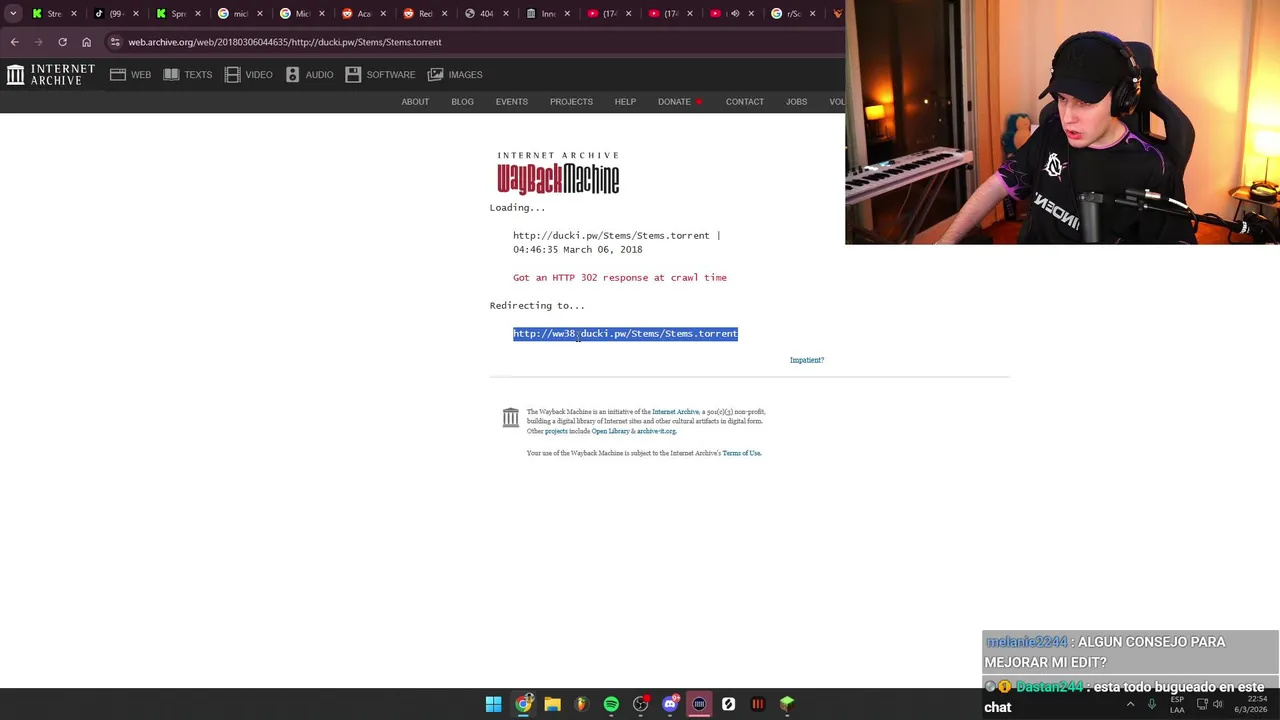Switch to the Internet Archive 'Inne' tab
Screen dimensions: 1280x720
(x=548, y=14)
